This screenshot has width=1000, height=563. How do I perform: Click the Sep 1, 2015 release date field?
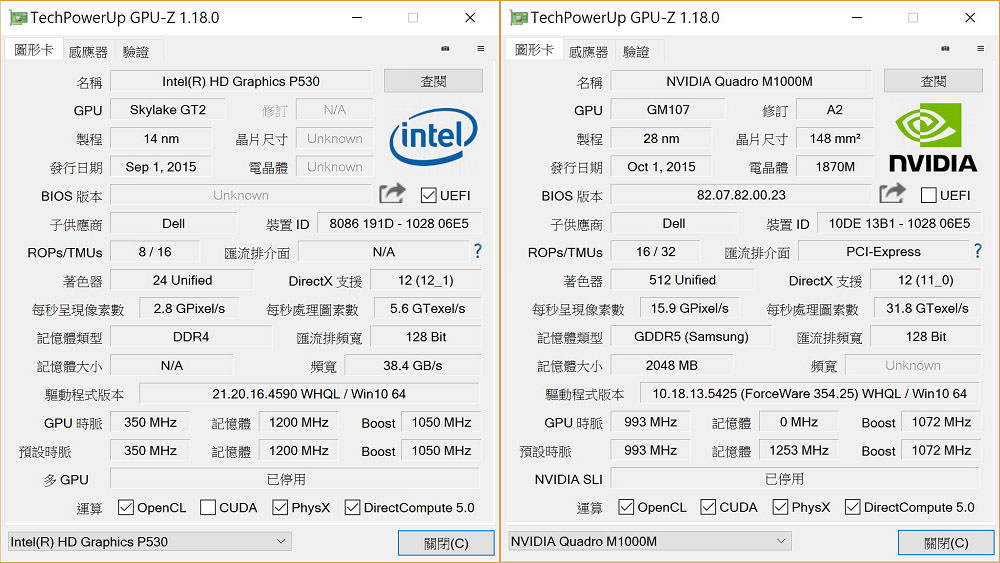[161, 166]
